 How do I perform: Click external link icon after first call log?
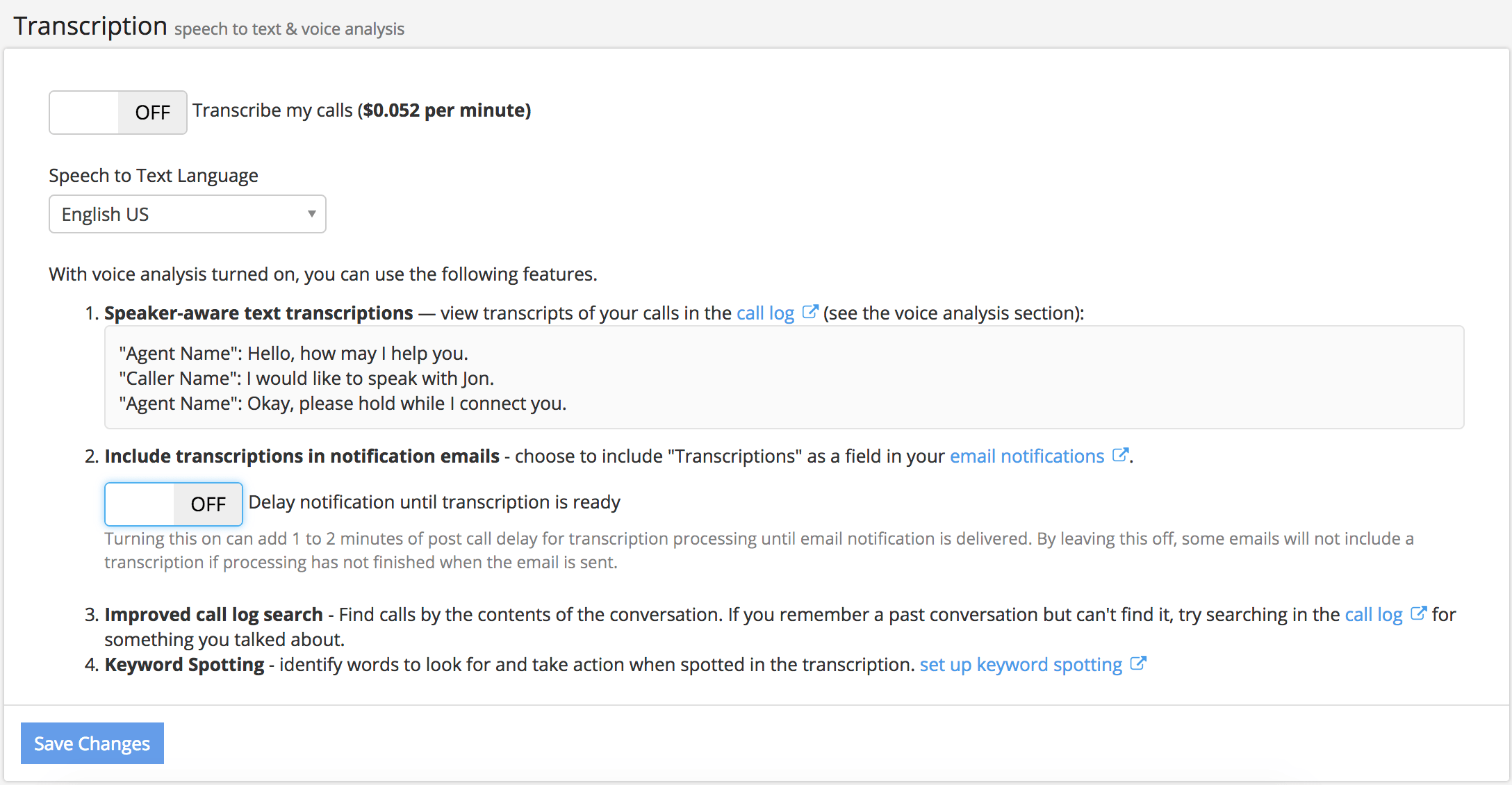pos(810,312)
